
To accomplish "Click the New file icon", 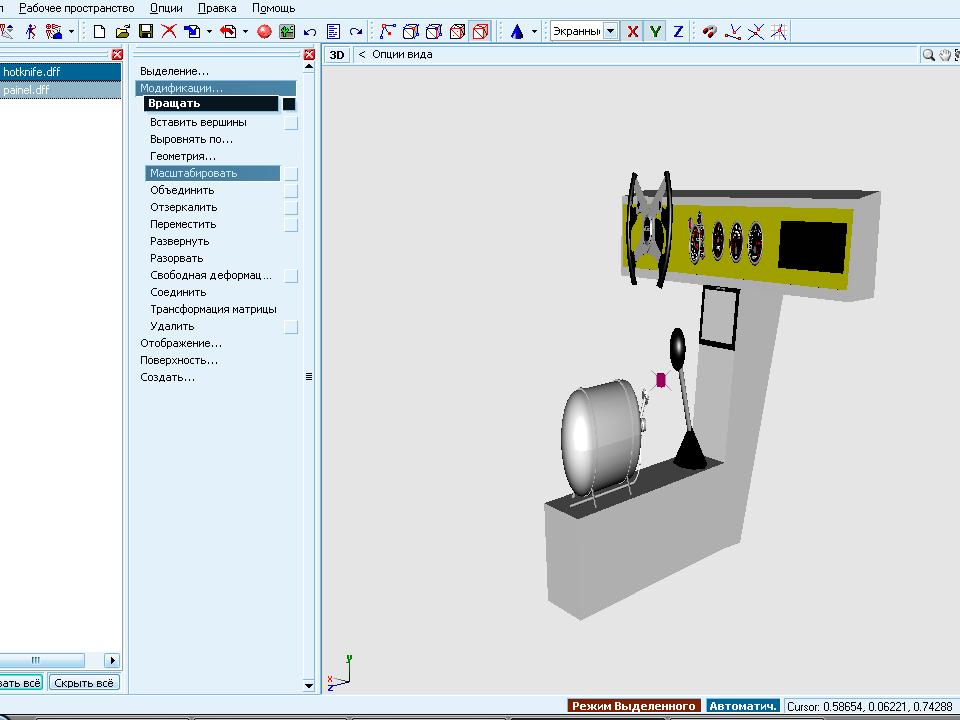I will click(99, 31).
